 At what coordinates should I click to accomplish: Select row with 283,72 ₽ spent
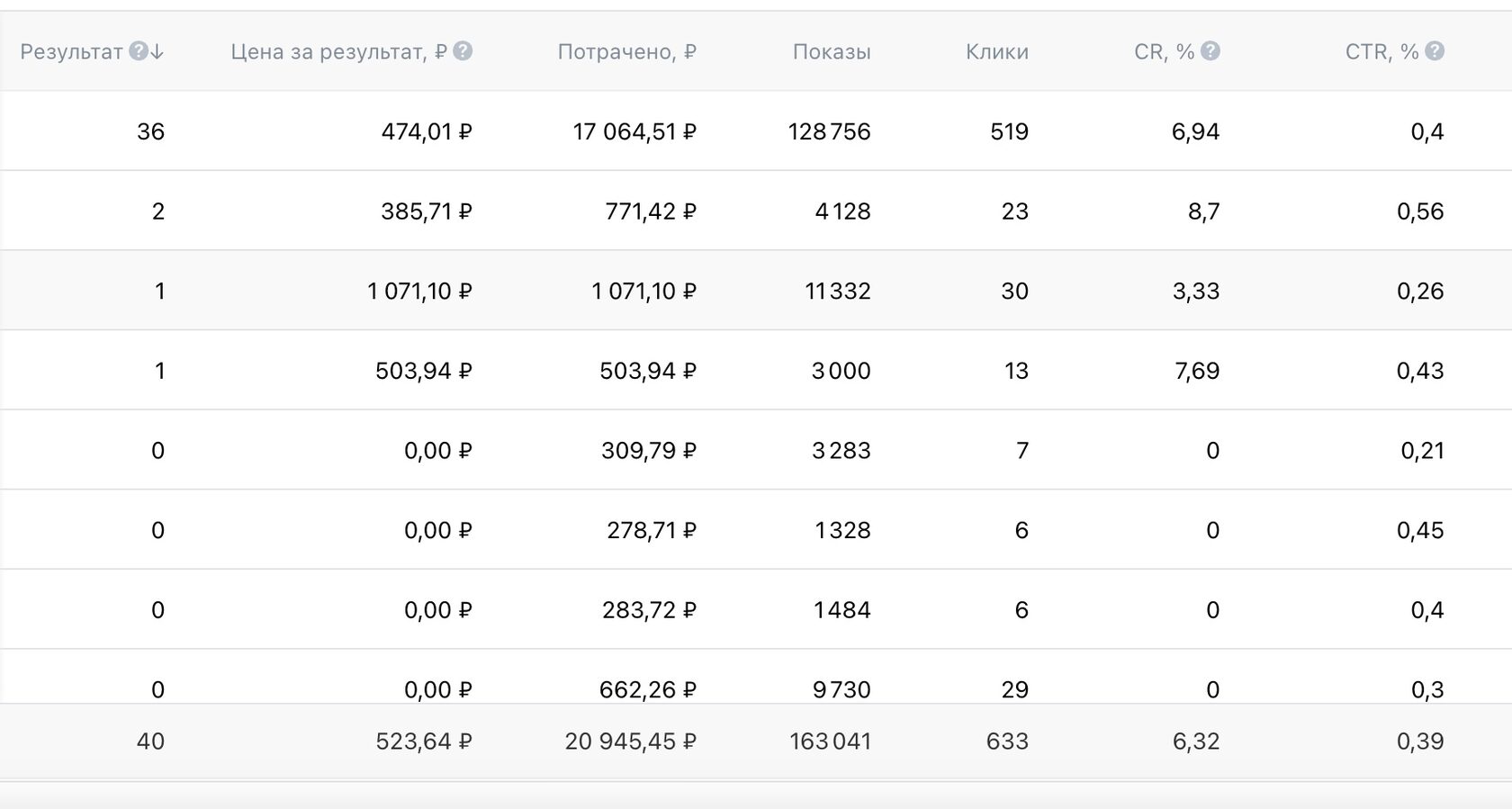[756, 610]
